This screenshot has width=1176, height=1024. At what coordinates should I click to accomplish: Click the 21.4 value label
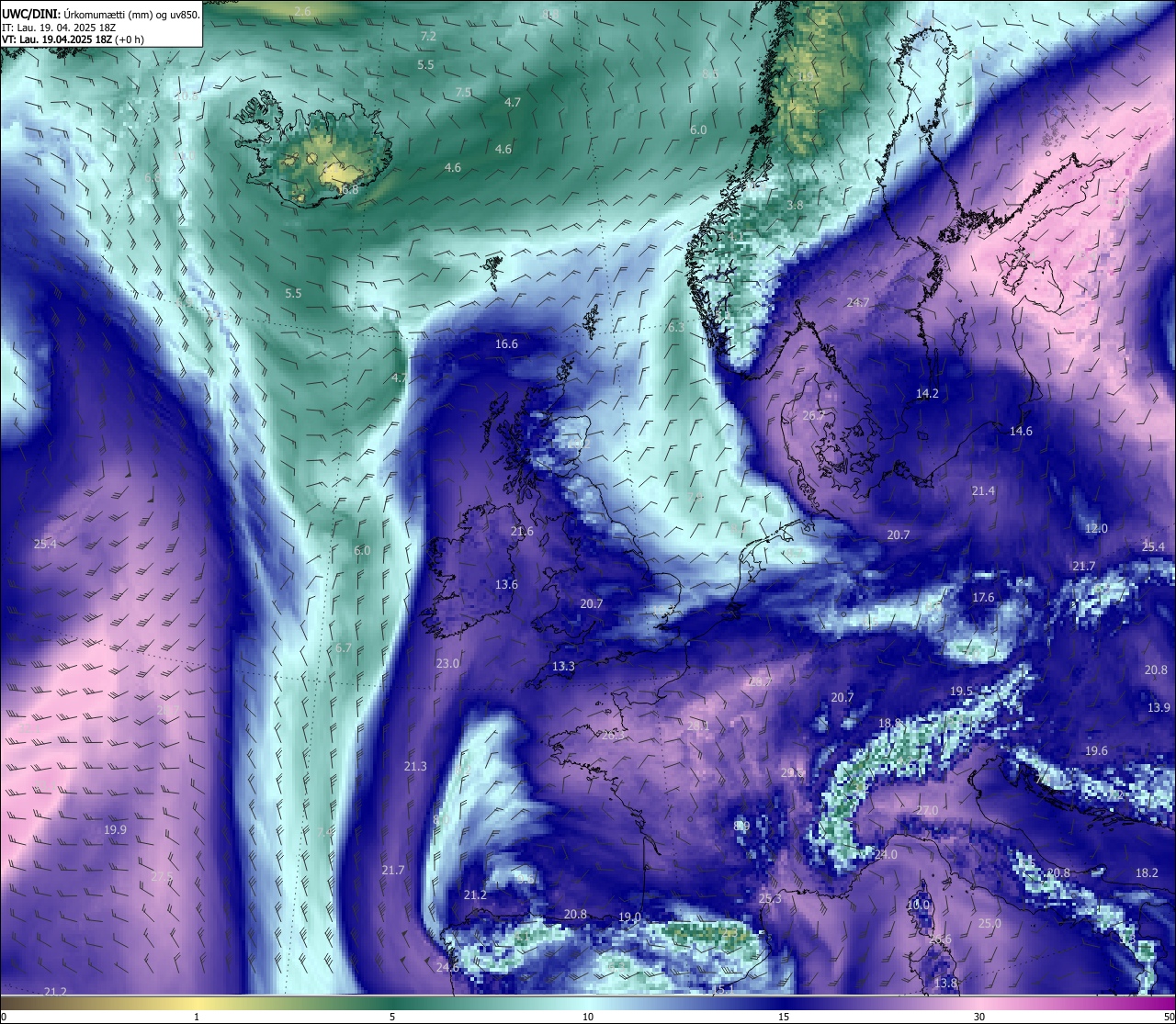click(983, 491)
